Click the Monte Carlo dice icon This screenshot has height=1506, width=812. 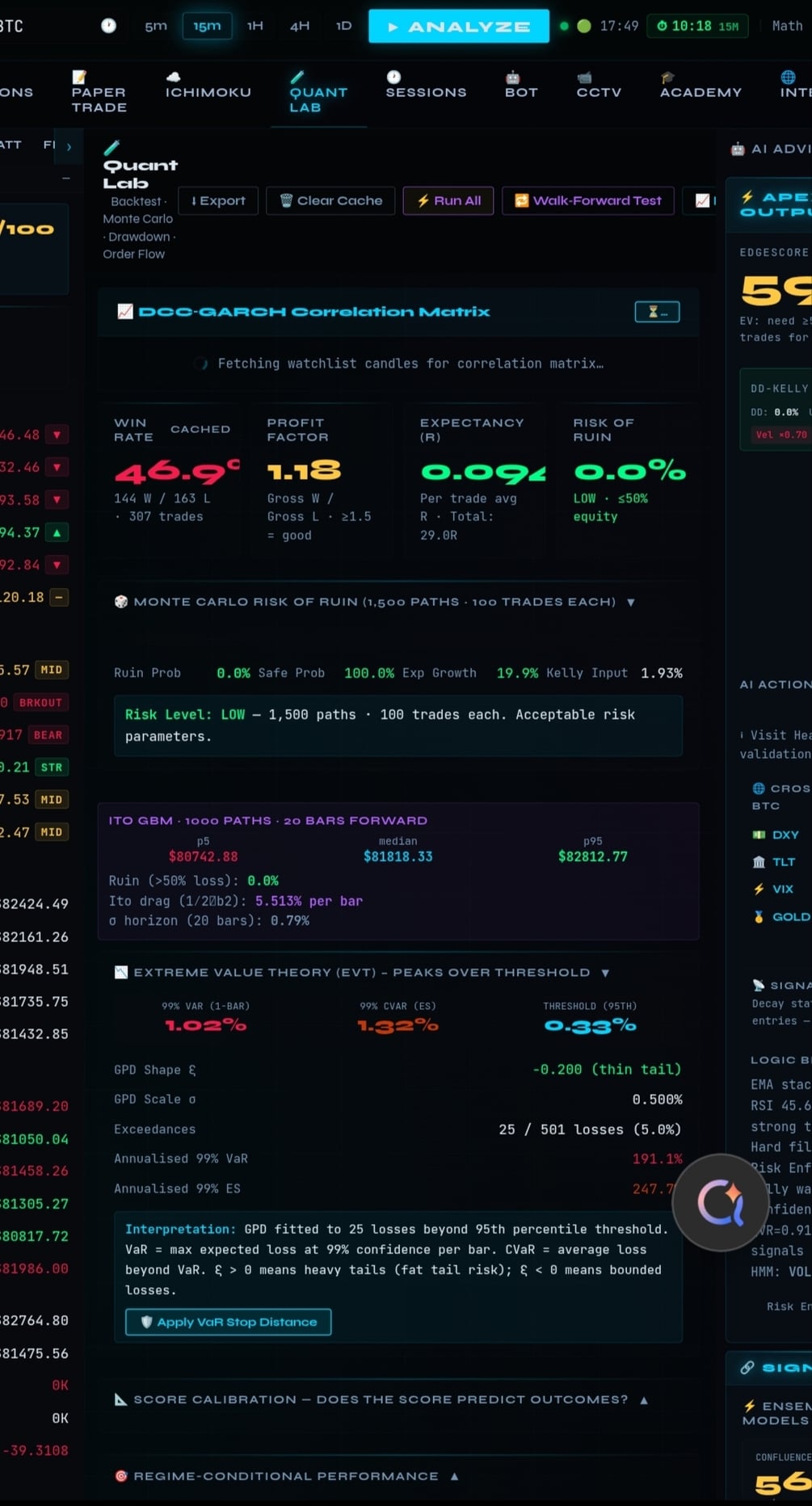pyautogui.click(x=121, y=602)
